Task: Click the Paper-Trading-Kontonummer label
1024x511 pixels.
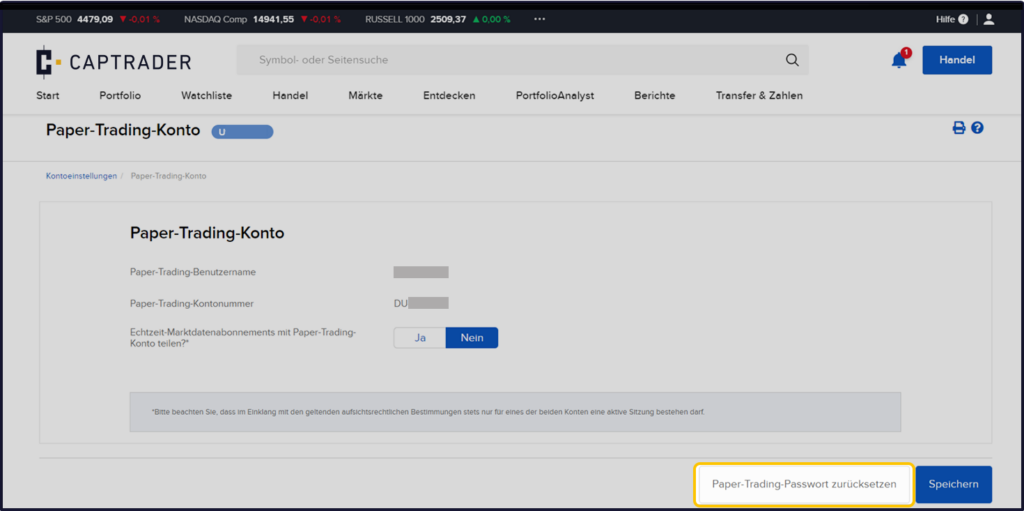Action: [192, 303]
